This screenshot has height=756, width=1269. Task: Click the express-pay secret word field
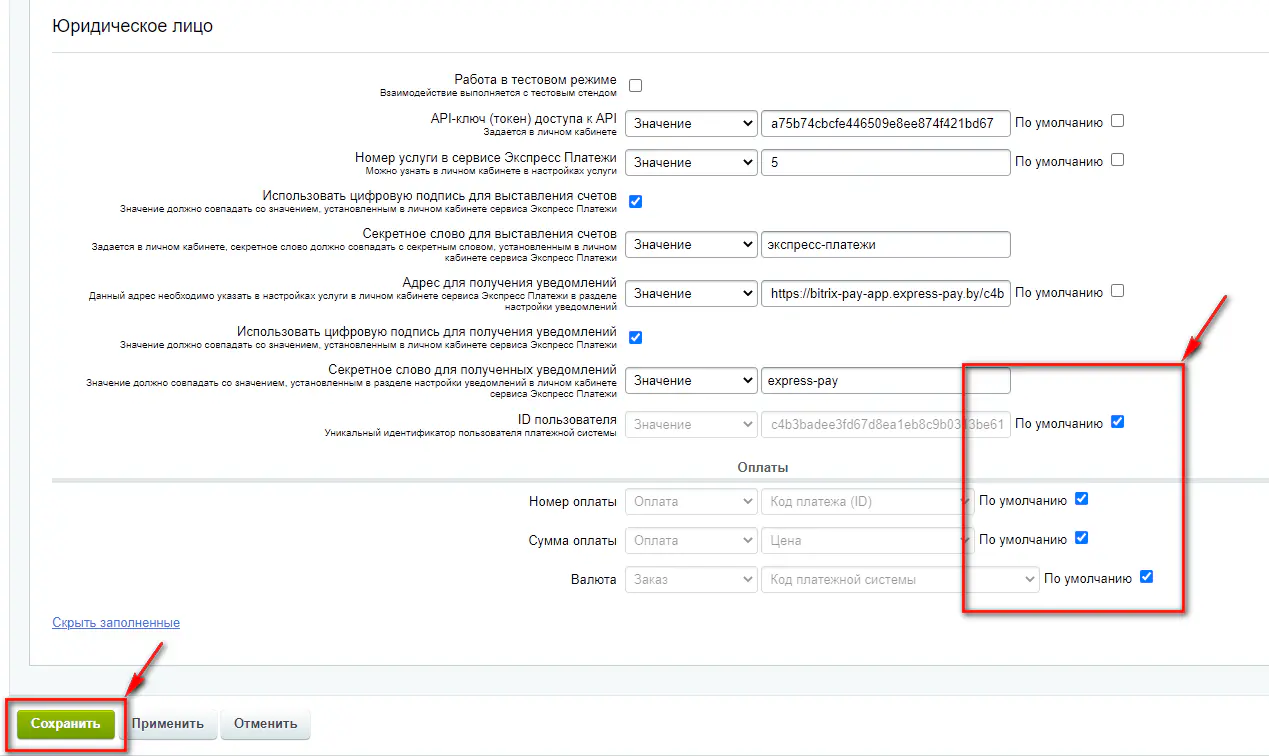(885, 381)
